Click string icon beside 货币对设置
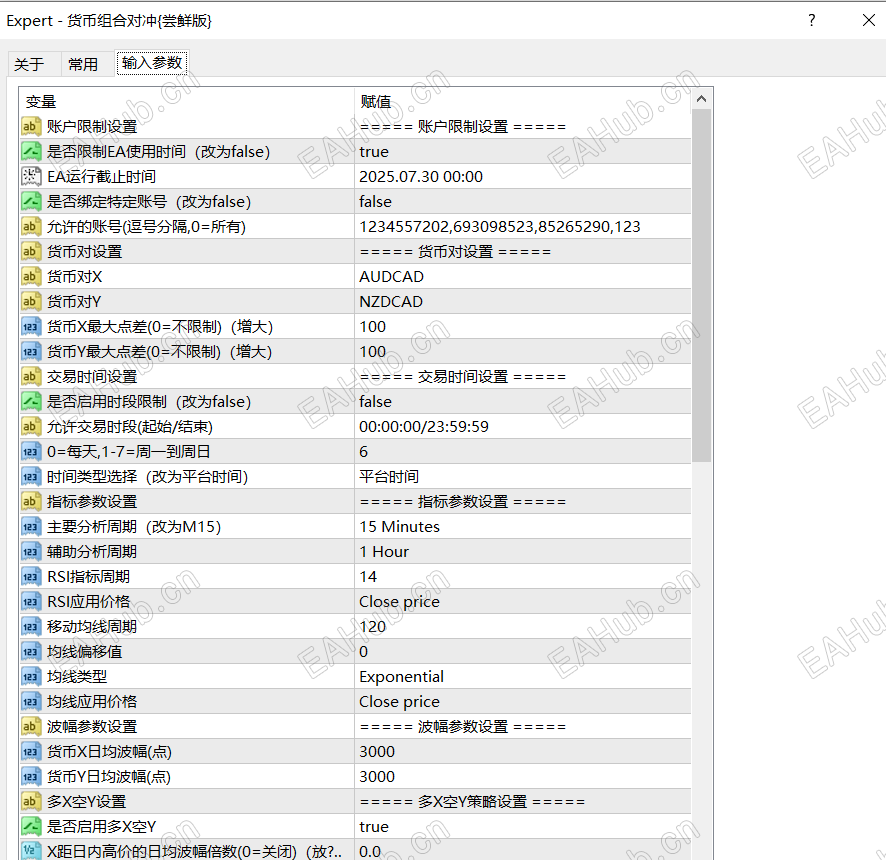The width and height of the screenshot is (886, 860). (31, 251)
